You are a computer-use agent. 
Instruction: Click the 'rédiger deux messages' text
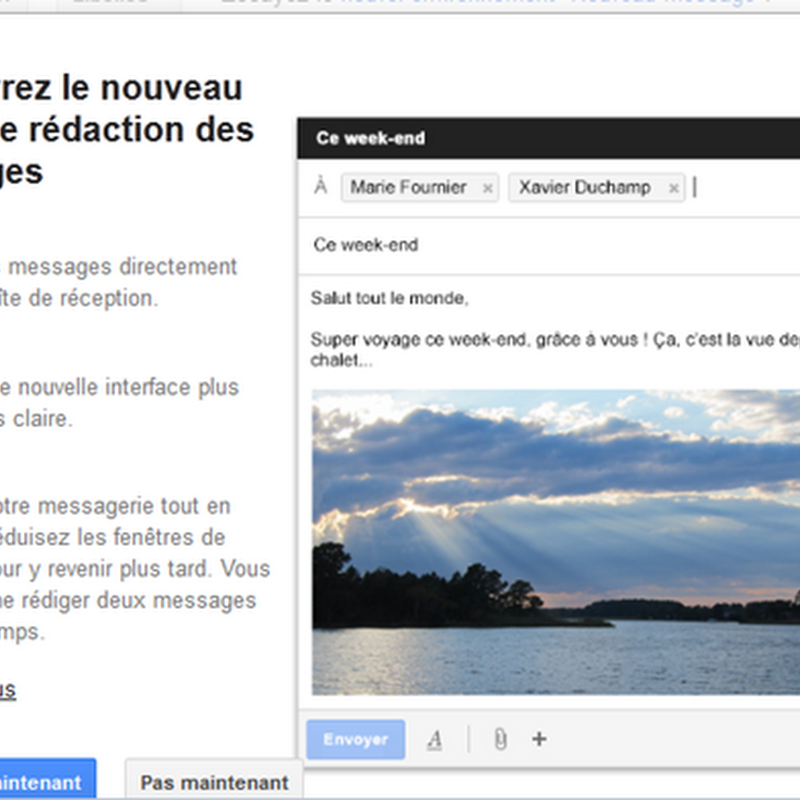pos(138,601)
